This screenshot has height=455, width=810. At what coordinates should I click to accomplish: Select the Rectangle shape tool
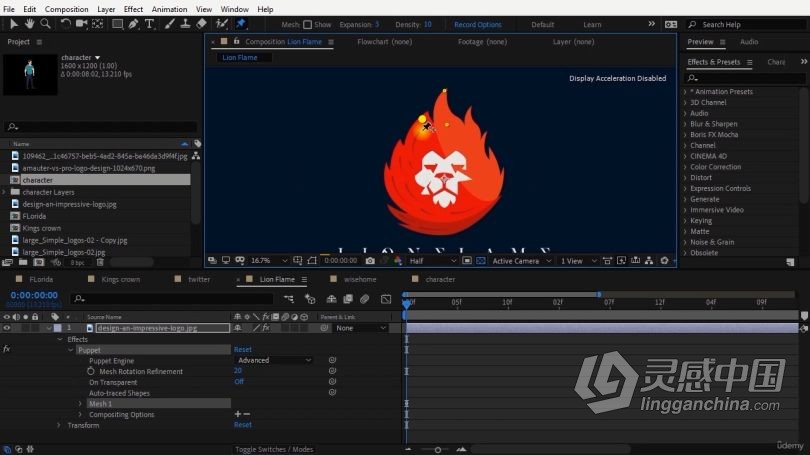[x=118, y=24]
